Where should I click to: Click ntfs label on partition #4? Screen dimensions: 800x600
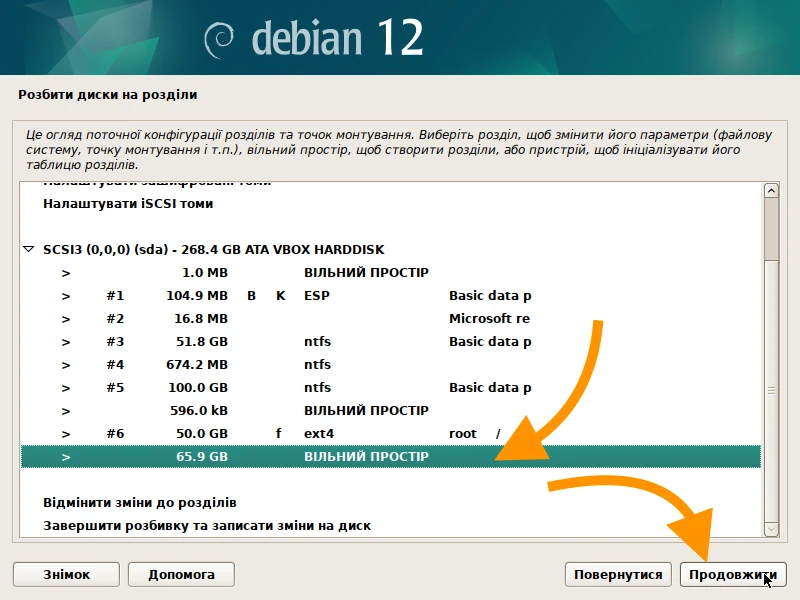(317, 364)
